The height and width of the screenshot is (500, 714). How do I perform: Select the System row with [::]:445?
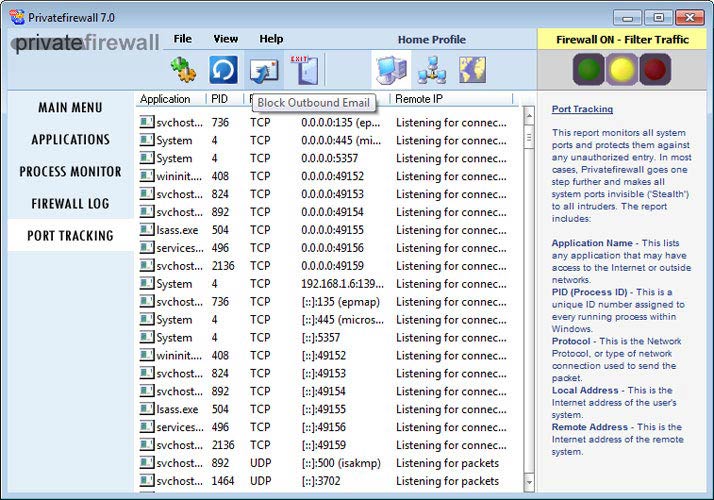pyautogui.click(x=328, y=320)
